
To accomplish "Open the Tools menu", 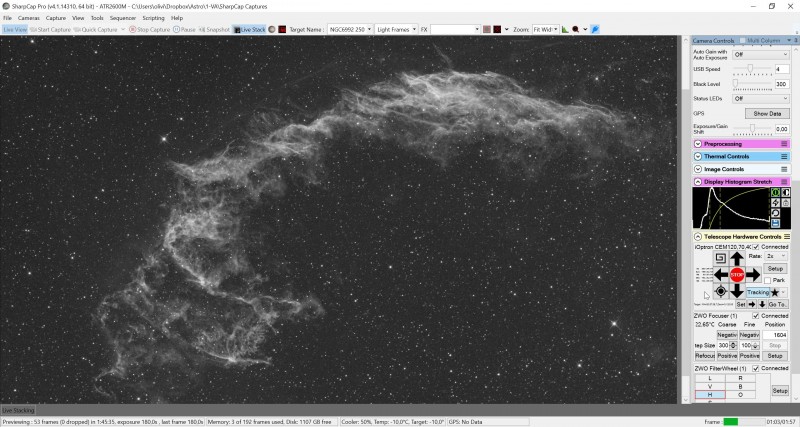I will point(97,18).
